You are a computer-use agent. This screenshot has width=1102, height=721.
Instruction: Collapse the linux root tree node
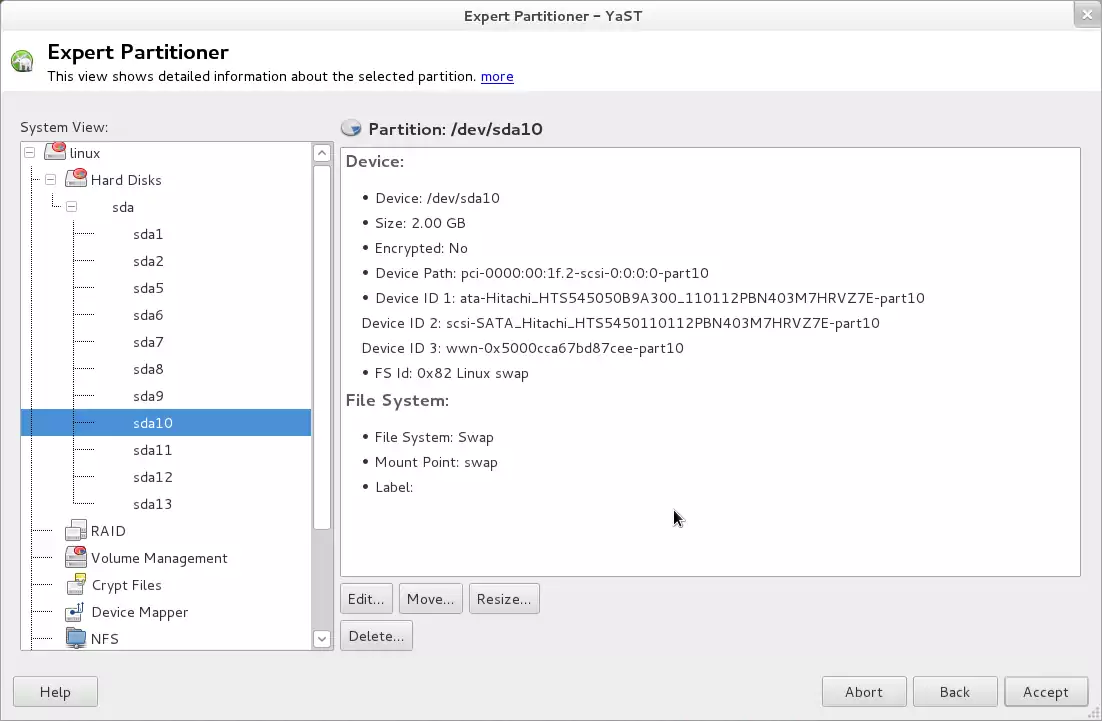click(x=29, y=153)
